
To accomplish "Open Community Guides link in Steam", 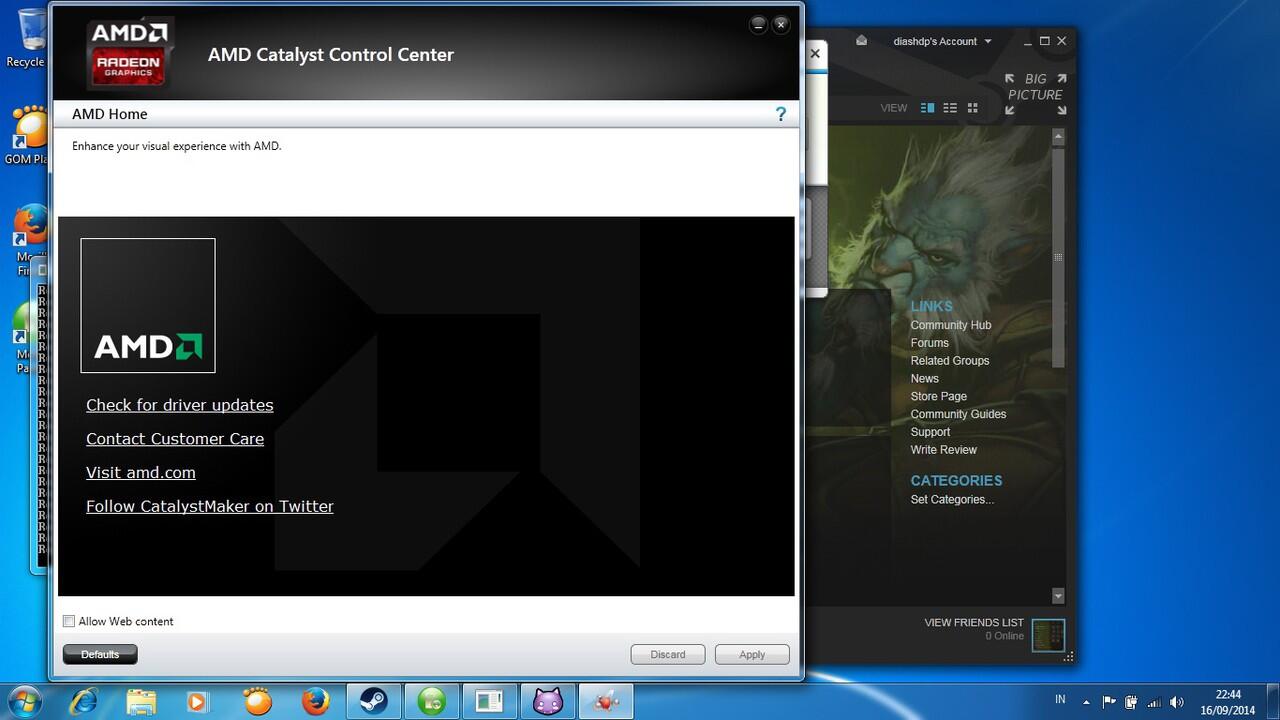I will pos(958,414).
